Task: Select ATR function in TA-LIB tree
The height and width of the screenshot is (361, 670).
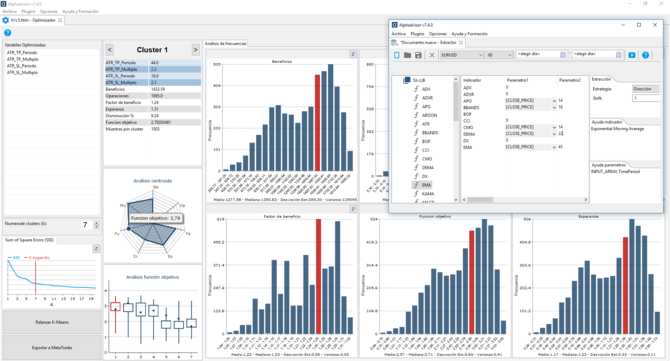Action: 426,124
